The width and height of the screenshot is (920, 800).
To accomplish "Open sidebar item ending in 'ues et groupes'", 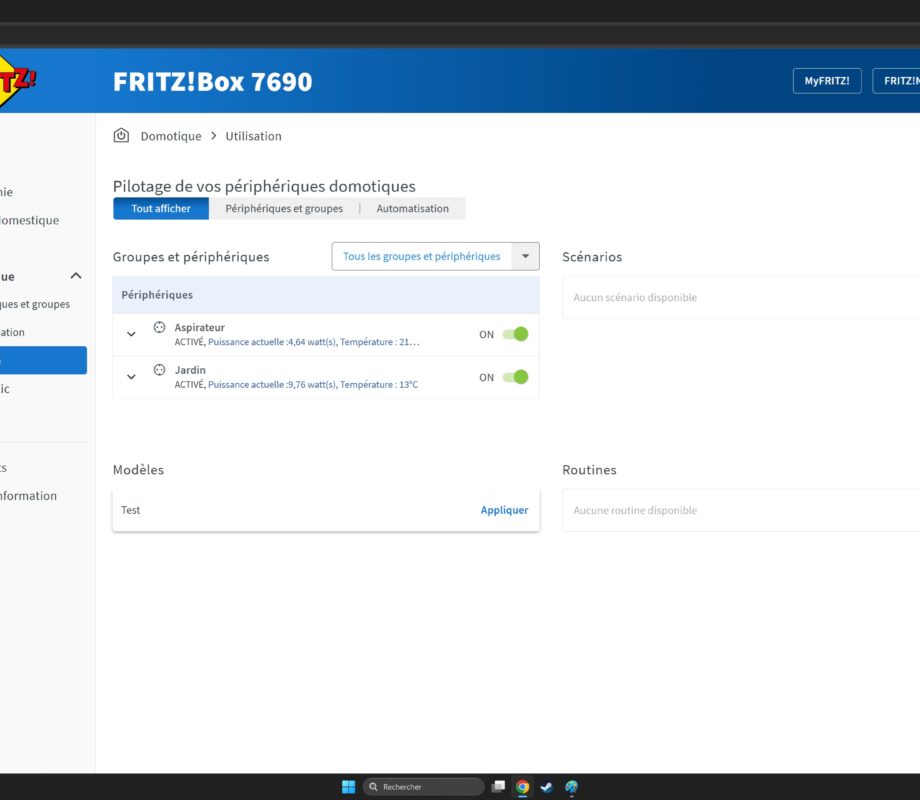I will click(35, 304).
